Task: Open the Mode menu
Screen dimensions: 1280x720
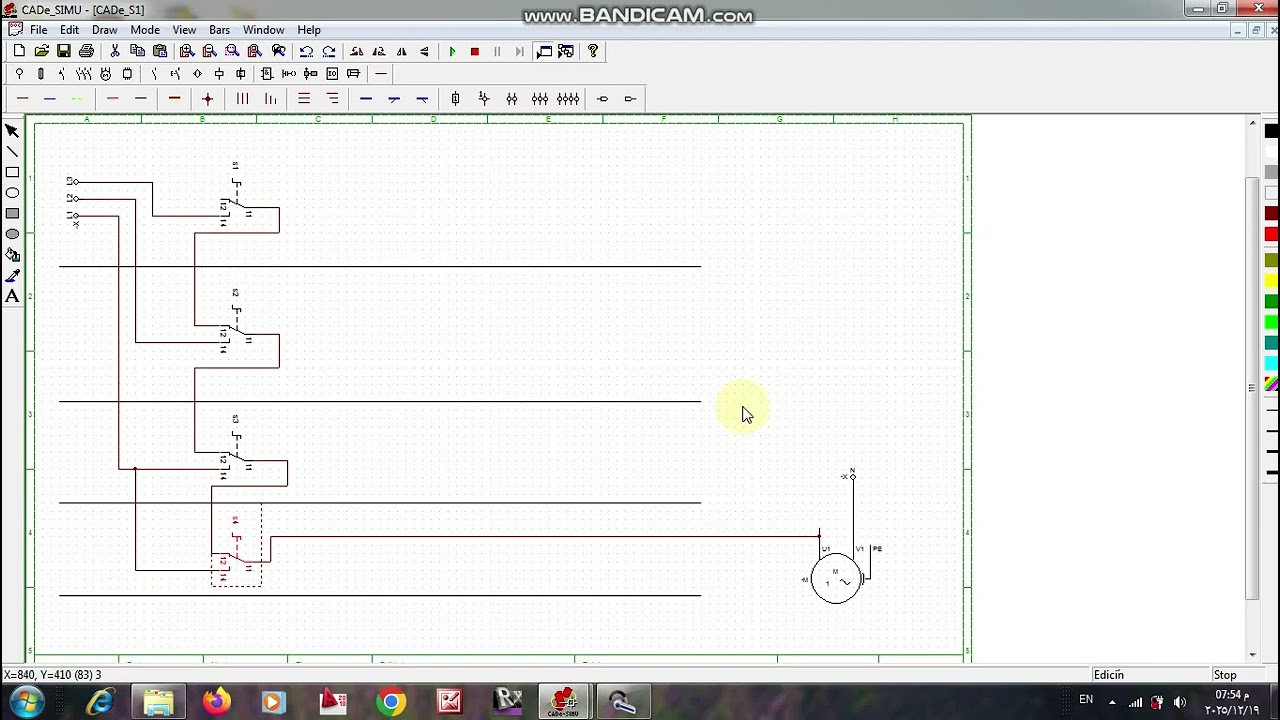Action: point(144,30)
